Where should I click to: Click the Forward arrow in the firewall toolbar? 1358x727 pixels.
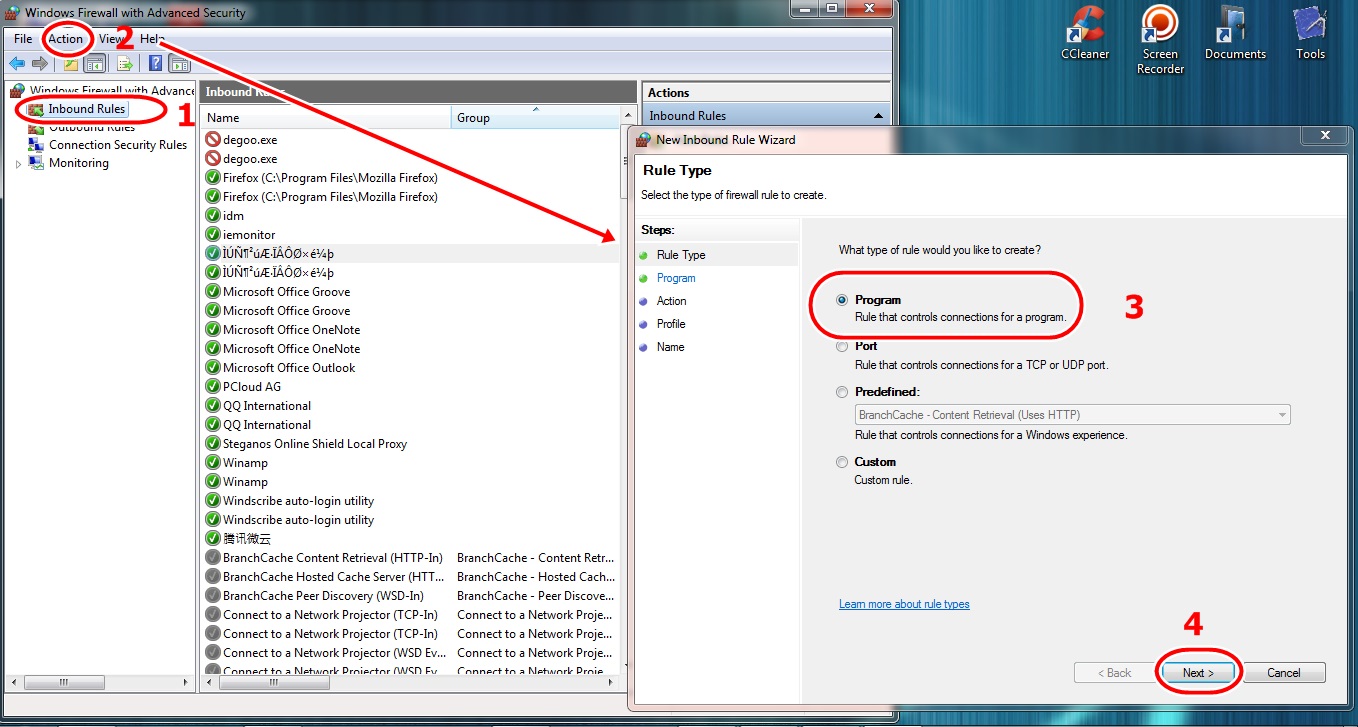pyautogui.click(x=40, y=64)
